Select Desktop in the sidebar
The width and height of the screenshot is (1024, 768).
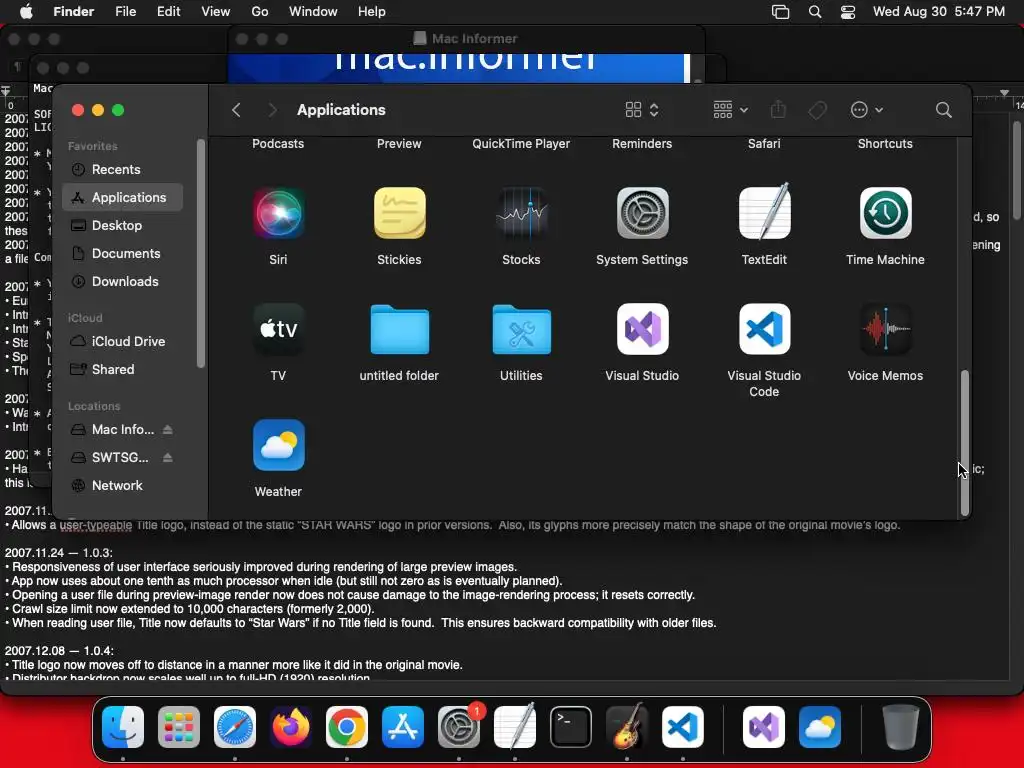click(123, 225)
